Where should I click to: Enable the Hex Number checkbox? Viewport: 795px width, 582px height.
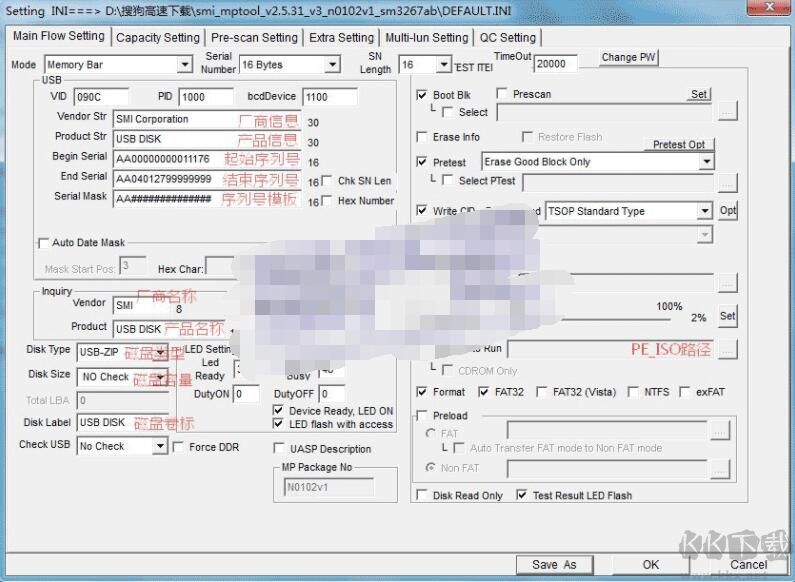(x=327, y=201)
